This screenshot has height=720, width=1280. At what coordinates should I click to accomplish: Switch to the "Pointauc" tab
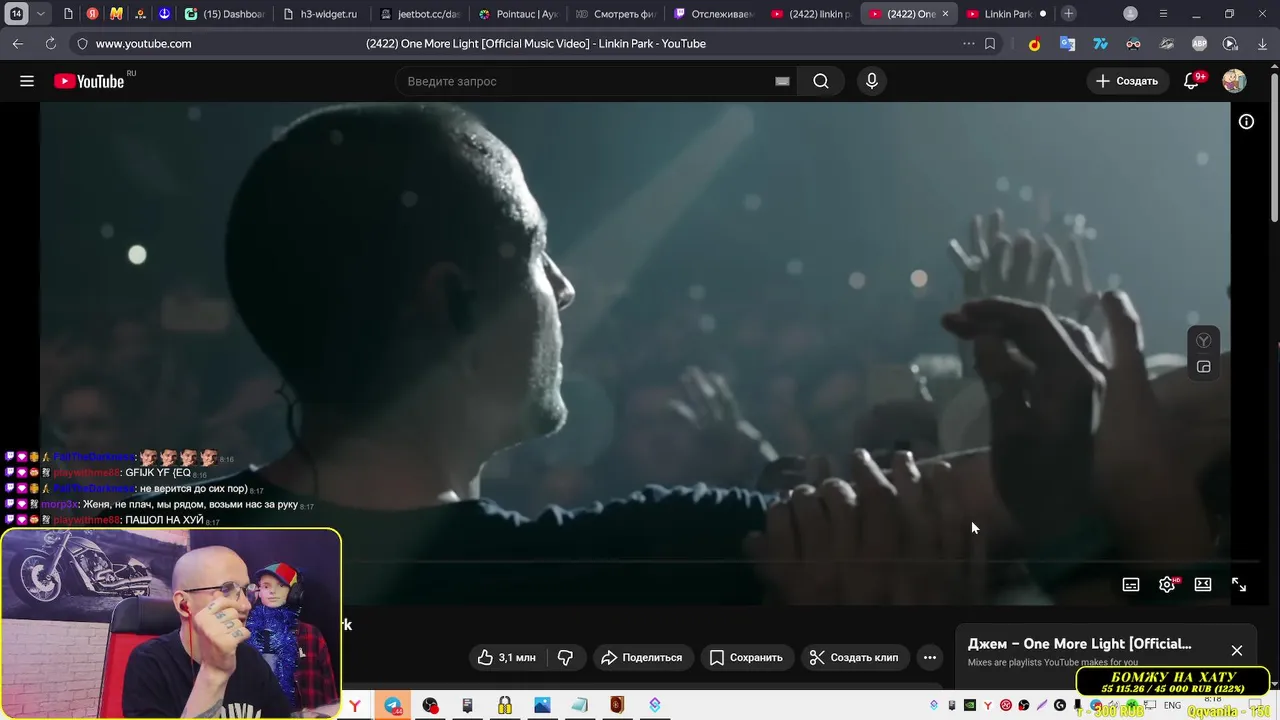[518, 14]
